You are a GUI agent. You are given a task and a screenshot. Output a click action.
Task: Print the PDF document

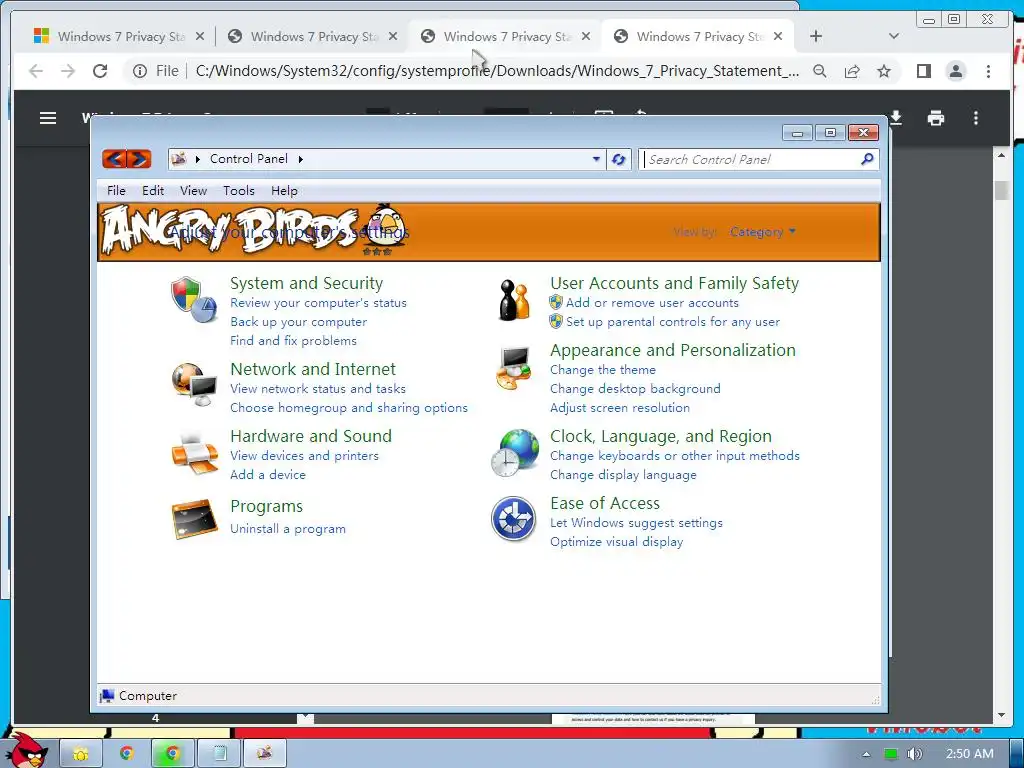[x=936, y=118]
